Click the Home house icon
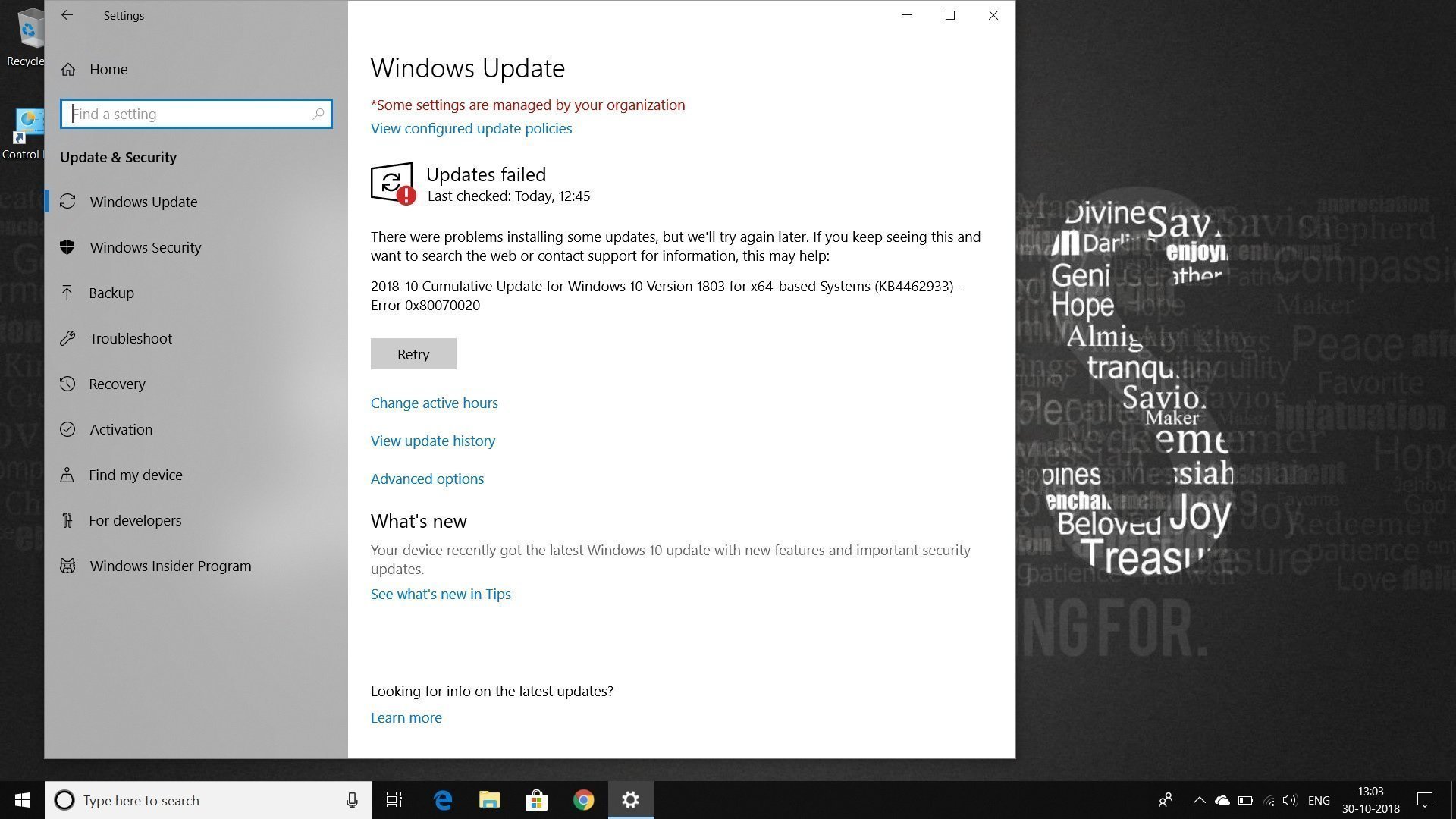1456x819 pixels. pos(68,70)
